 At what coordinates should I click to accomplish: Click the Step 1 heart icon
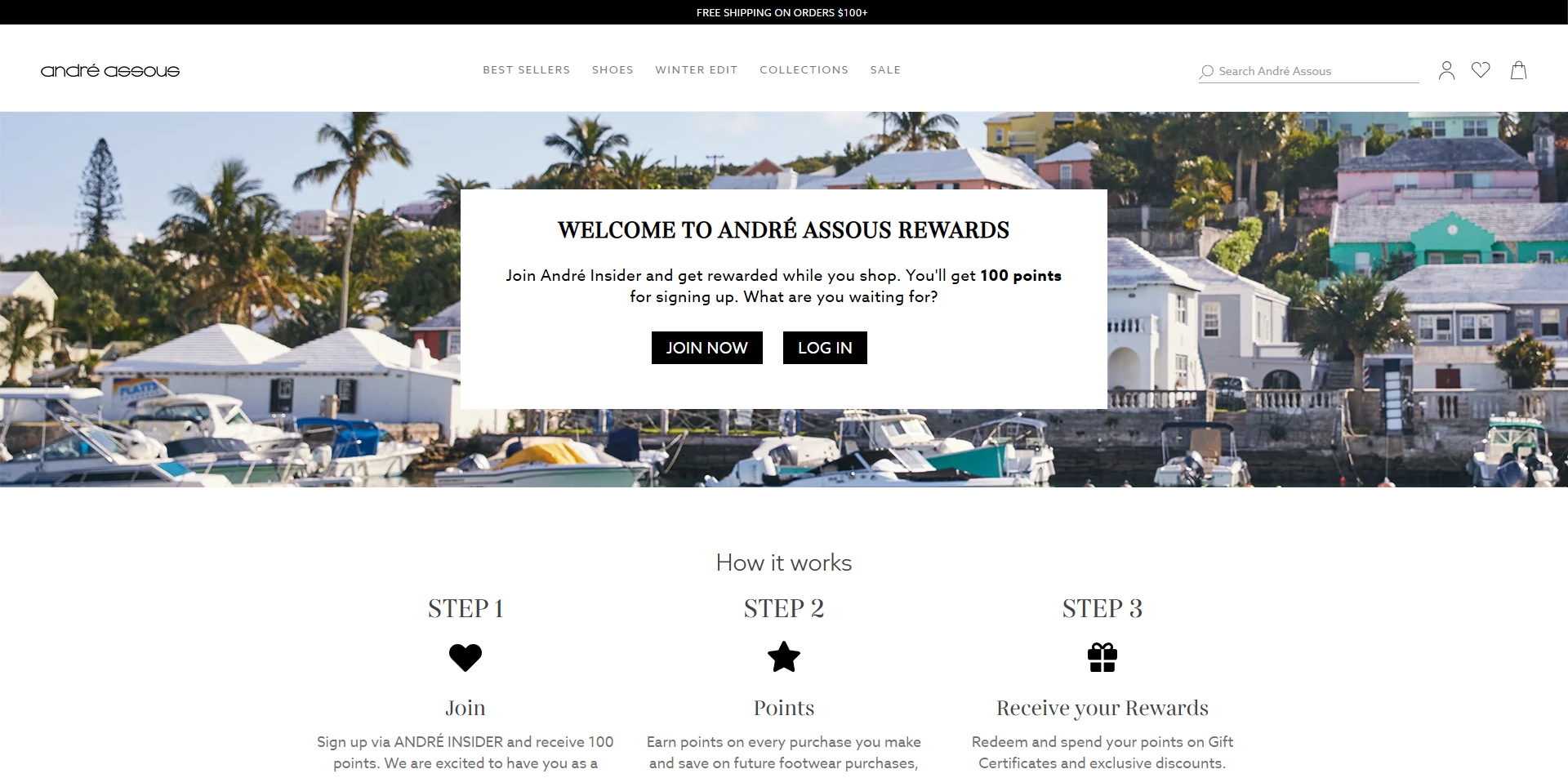click(x=465, y=657)
